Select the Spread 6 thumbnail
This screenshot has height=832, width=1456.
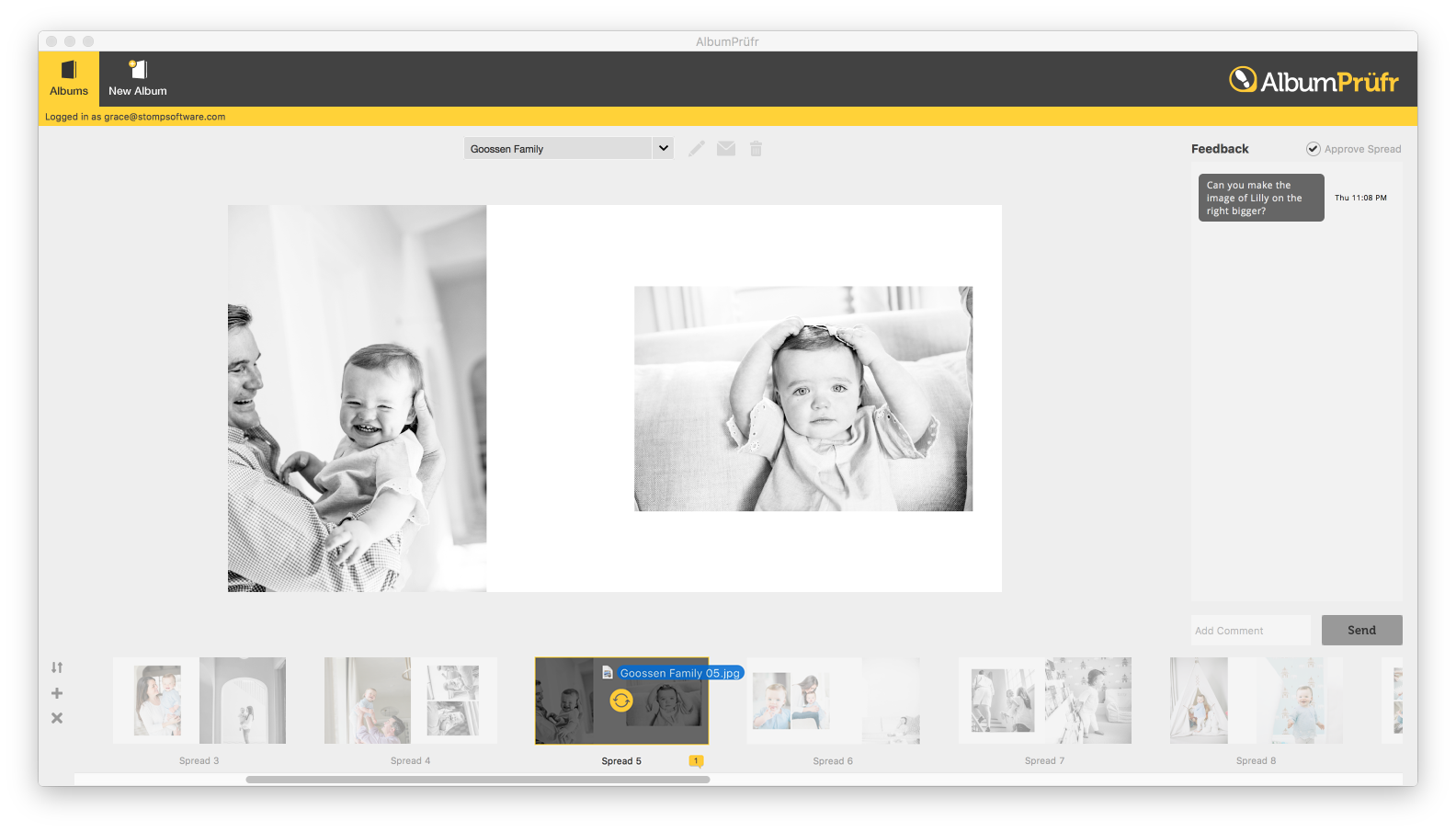834,701
